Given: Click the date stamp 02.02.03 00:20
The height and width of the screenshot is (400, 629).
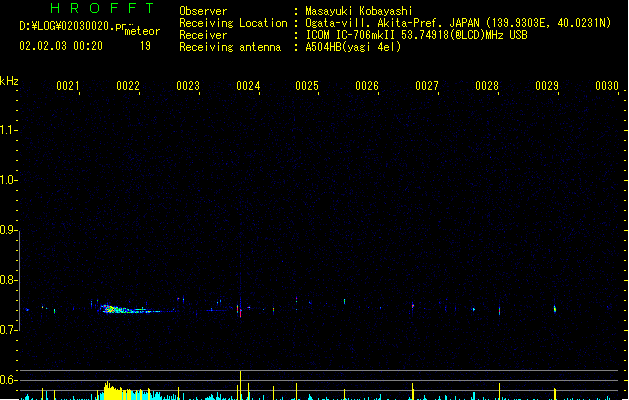Looking at the screenshot, I should click(x=61, y=46).
